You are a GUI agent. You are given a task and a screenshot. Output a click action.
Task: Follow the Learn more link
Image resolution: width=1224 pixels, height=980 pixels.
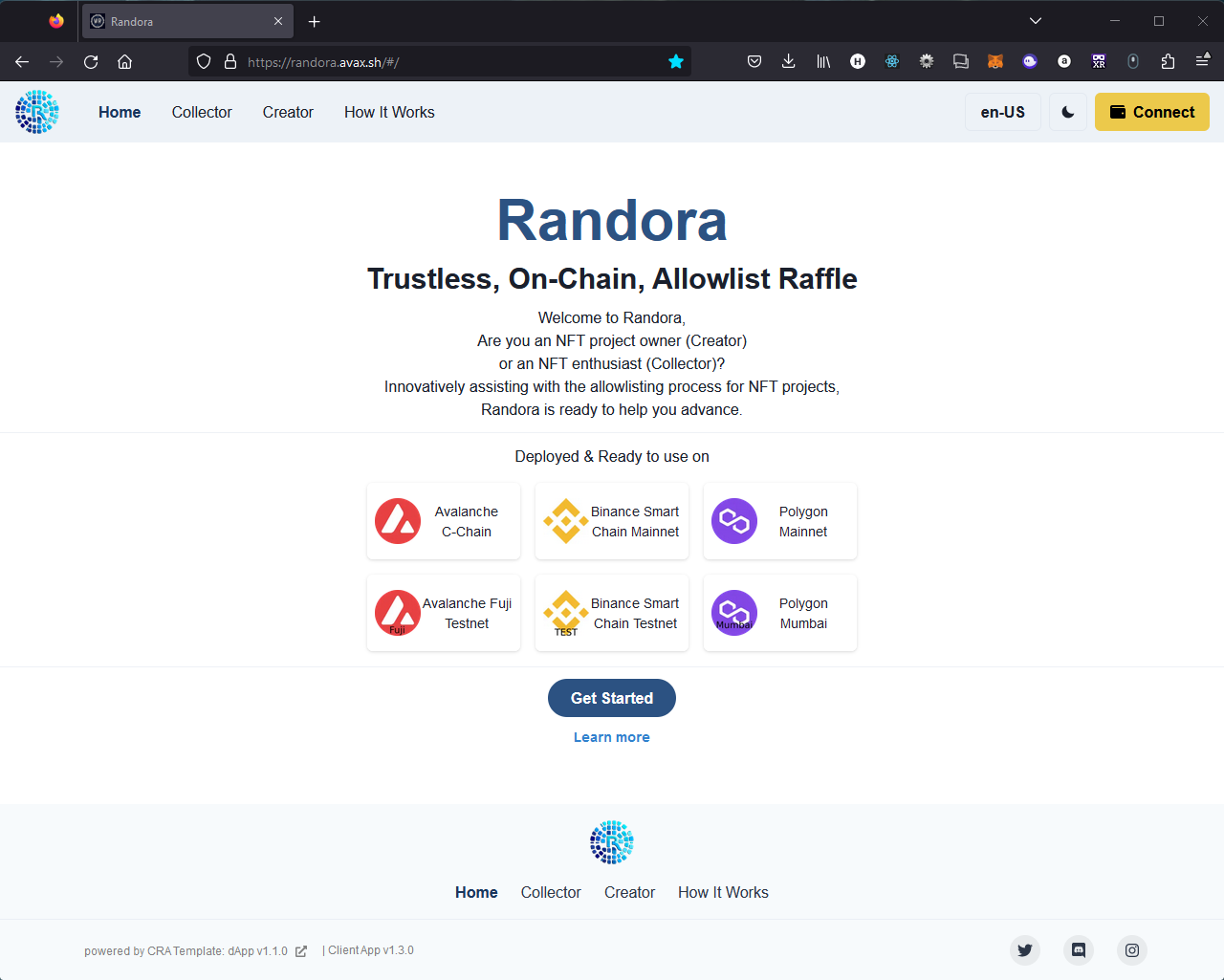612,737
